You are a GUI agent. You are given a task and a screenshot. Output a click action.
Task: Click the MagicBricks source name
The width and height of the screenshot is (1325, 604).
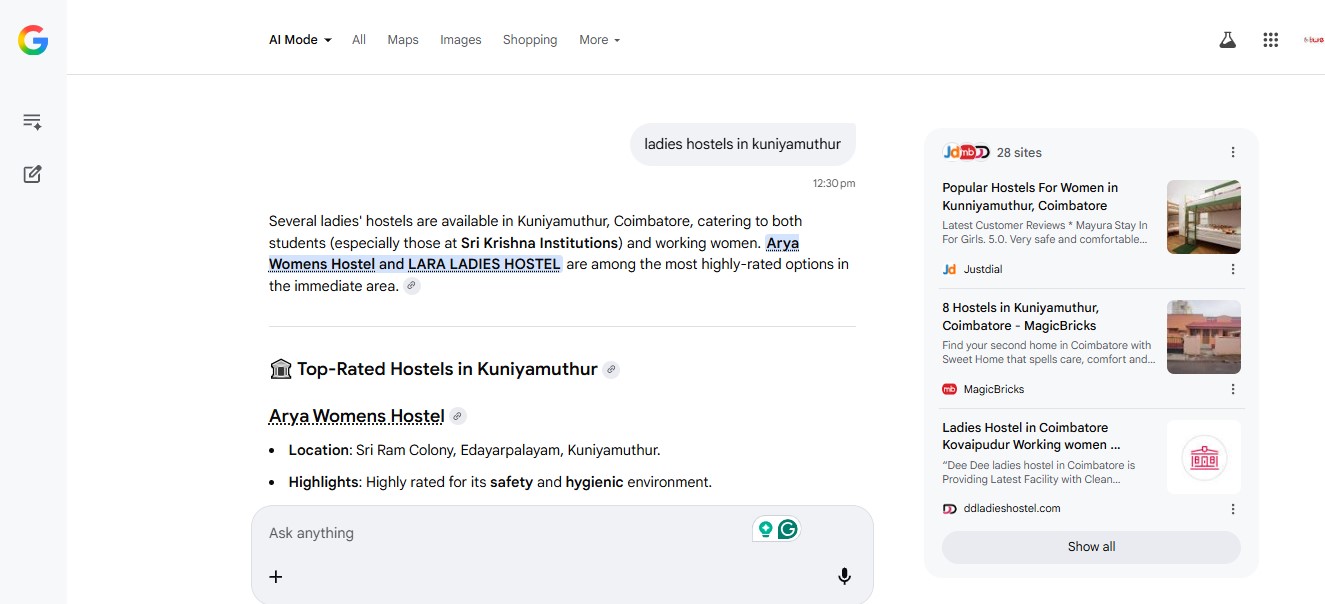(994, 389)
